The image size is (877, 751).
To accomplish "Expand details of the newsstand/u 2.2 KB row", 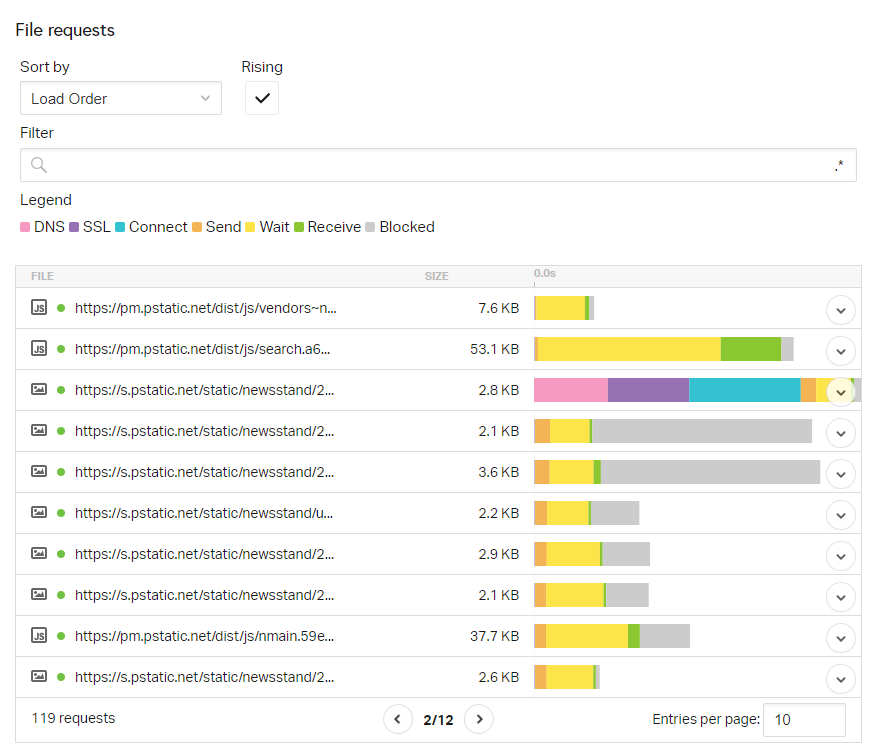I will point(841,515).
